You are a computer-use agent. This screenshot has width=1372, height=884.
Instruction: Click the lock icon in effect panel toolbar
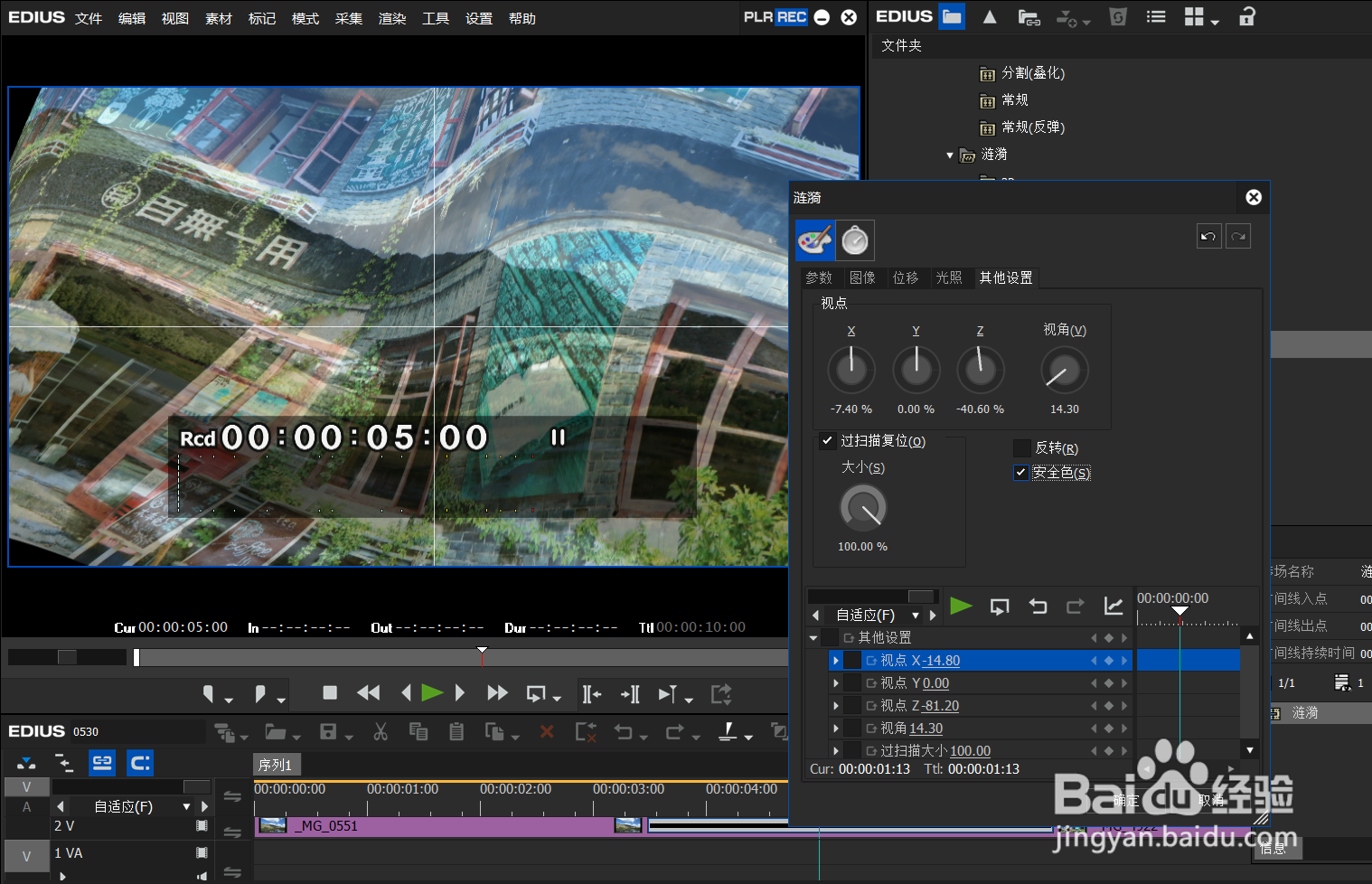1247,16
